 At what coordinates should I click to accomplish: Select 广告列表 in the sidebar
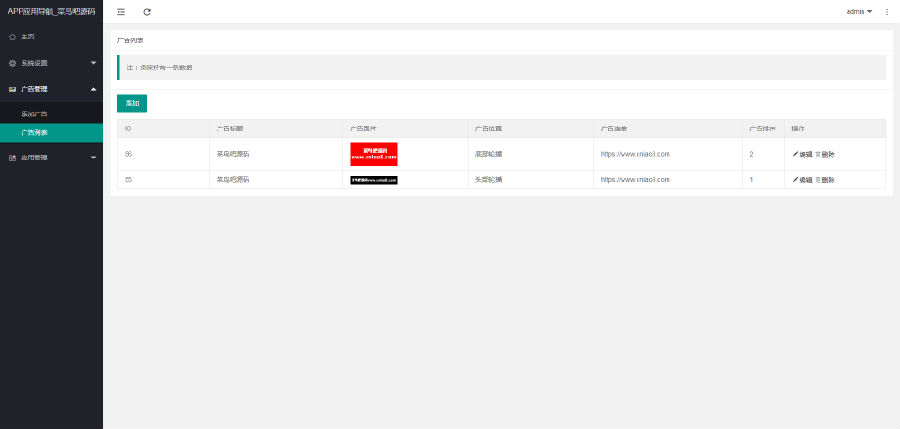(35, 132)
